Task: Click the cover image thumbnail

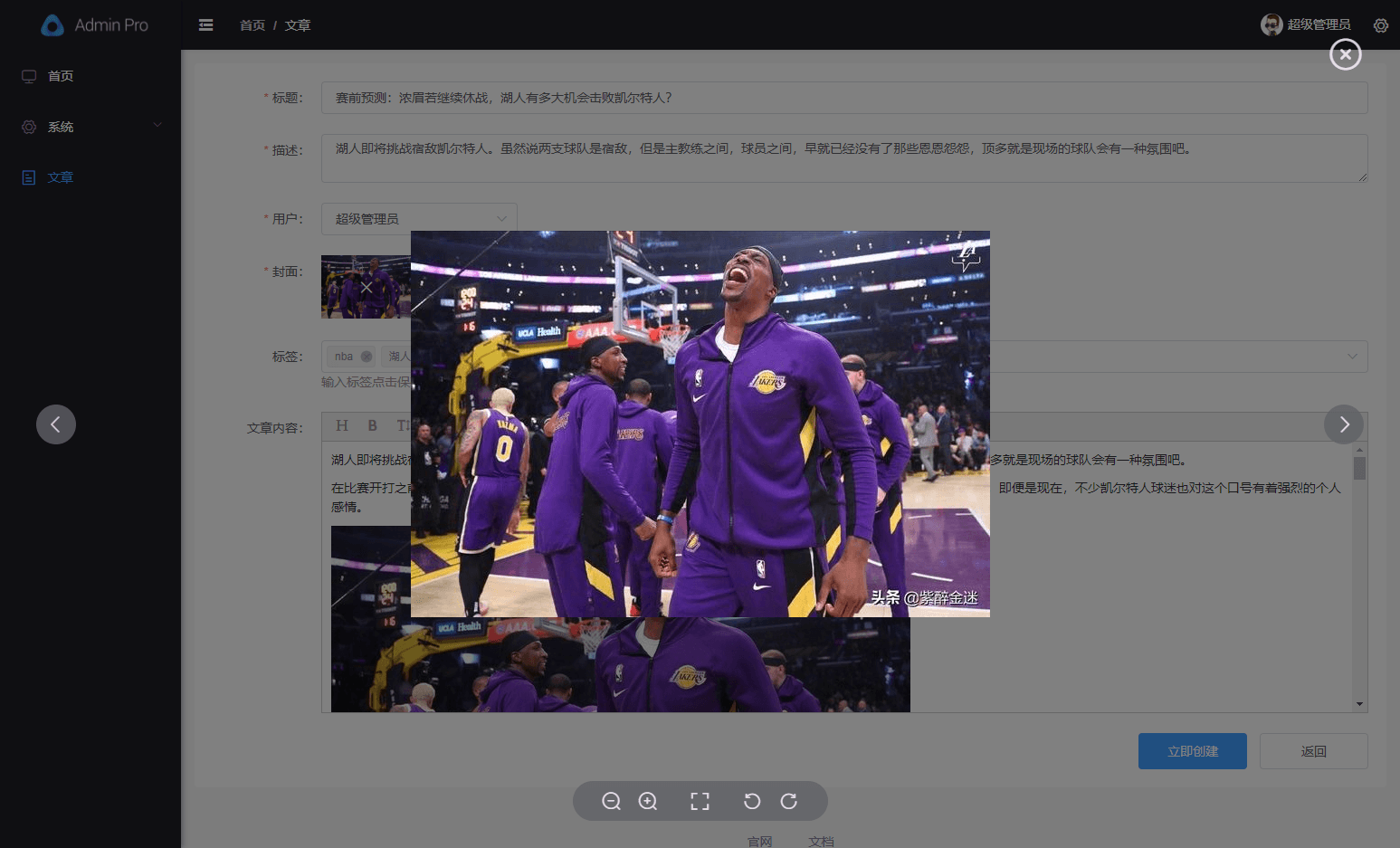Action: [x=366, y=287]
